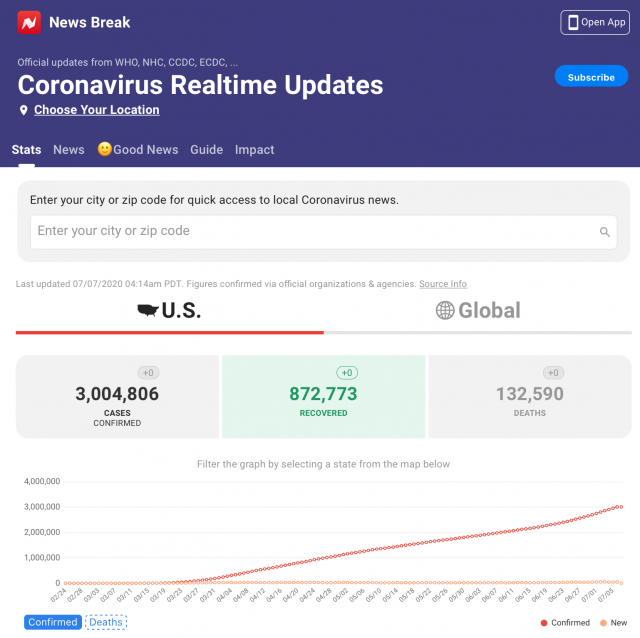Viewport: 640px width, 638px height.
Task: Click the News Break logo icon
Action: [x=29, y=22]
